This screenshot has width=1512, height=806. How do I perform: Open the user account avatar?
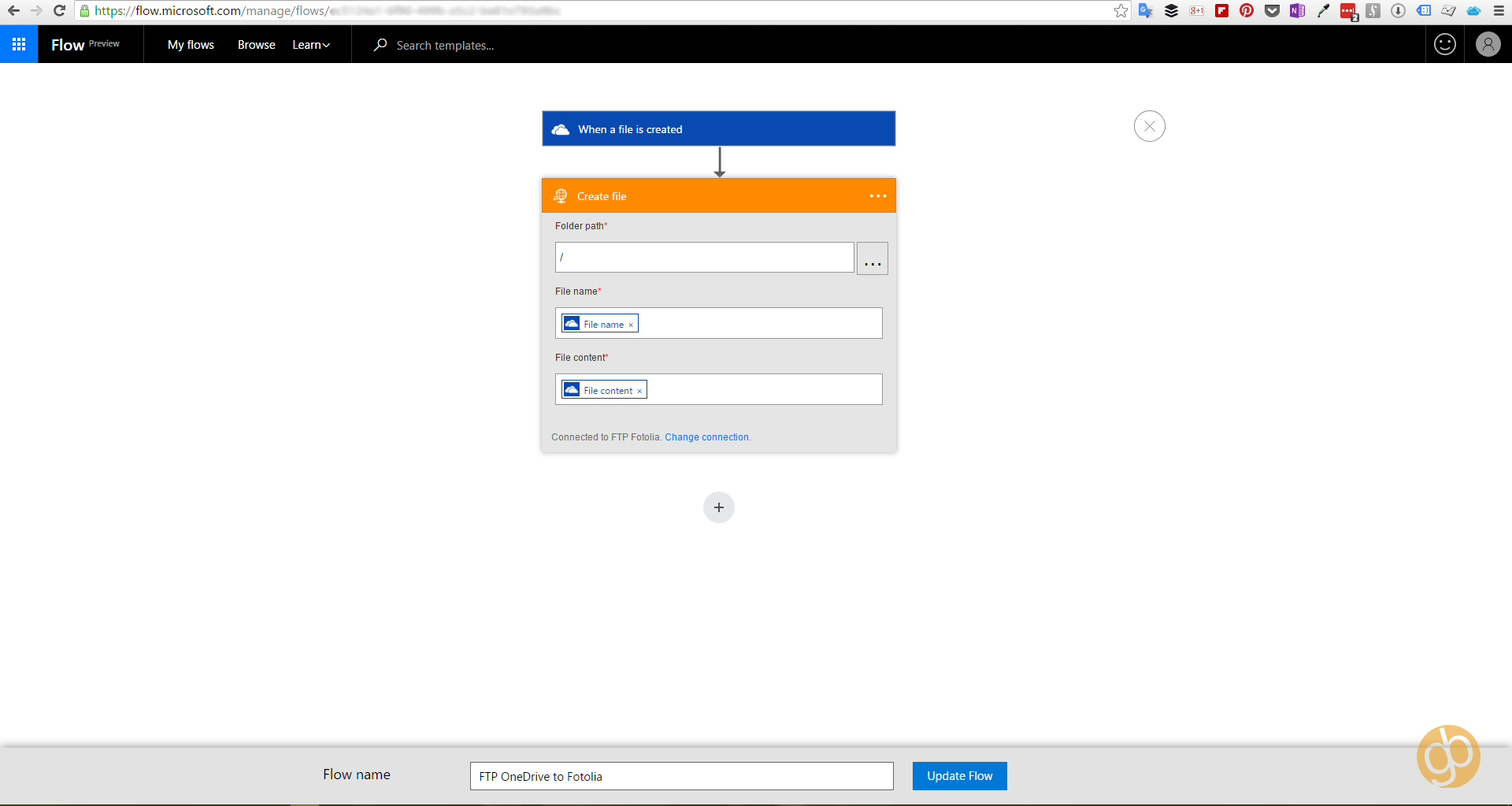[1488, 44]
